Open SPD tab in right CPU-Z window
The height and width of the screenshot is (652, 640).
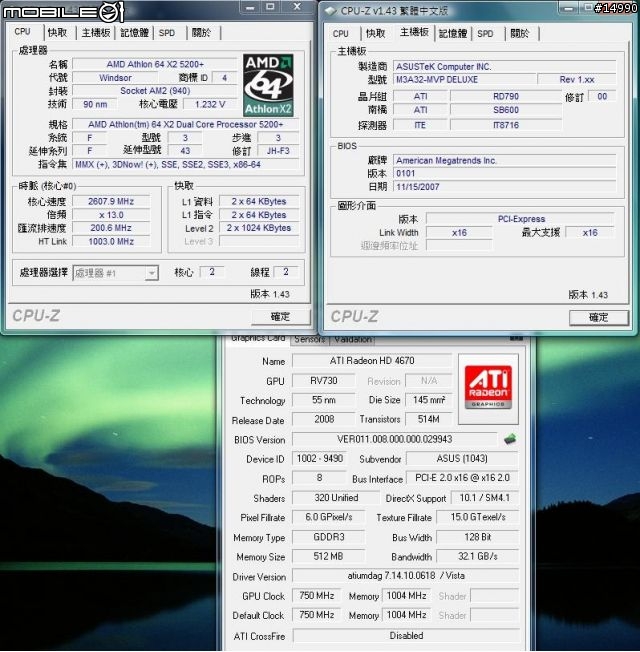point(485,34)
